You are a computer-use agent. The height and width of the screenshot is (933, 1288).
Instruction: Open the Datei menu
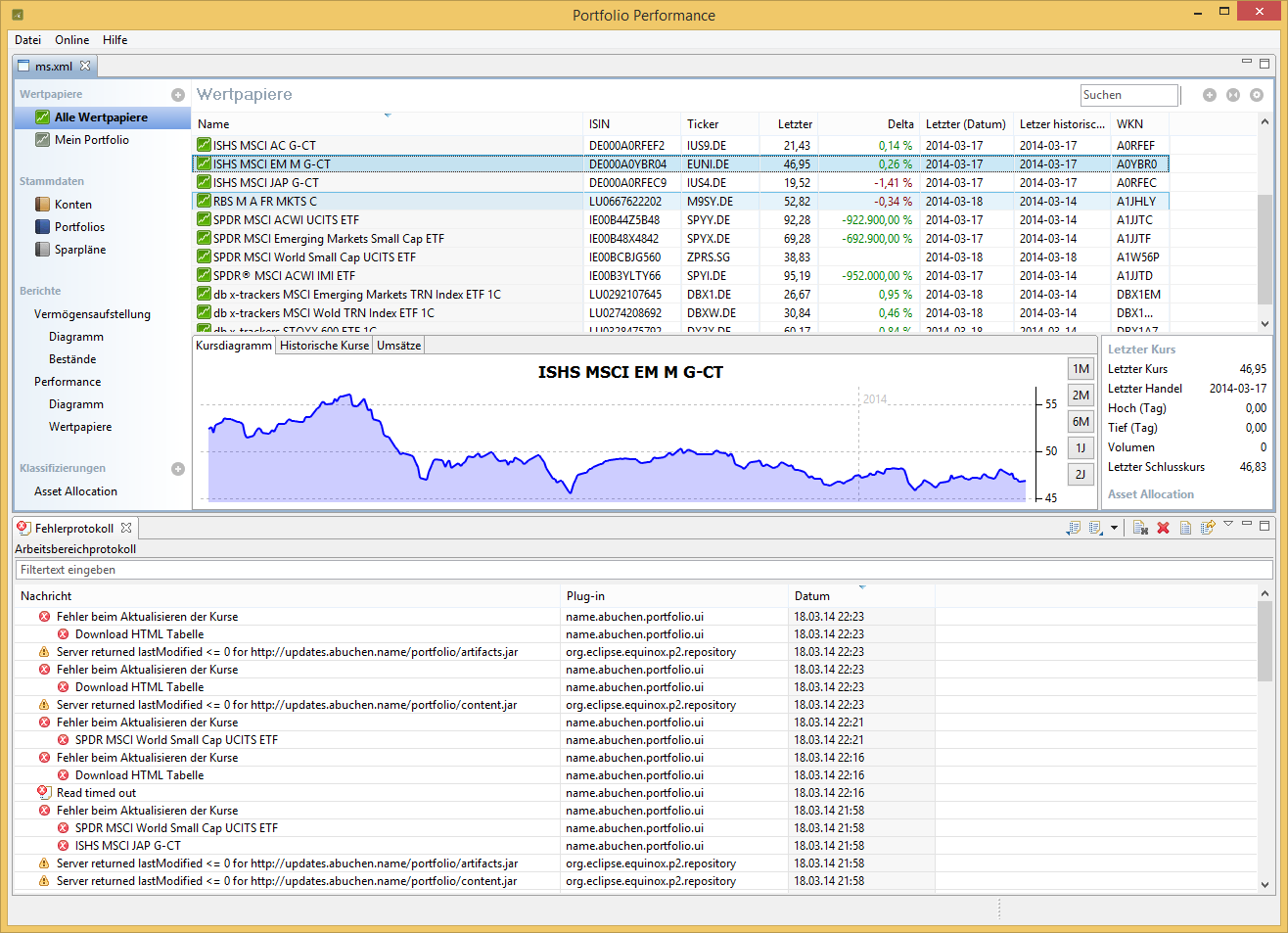click(x=28, y=40)
